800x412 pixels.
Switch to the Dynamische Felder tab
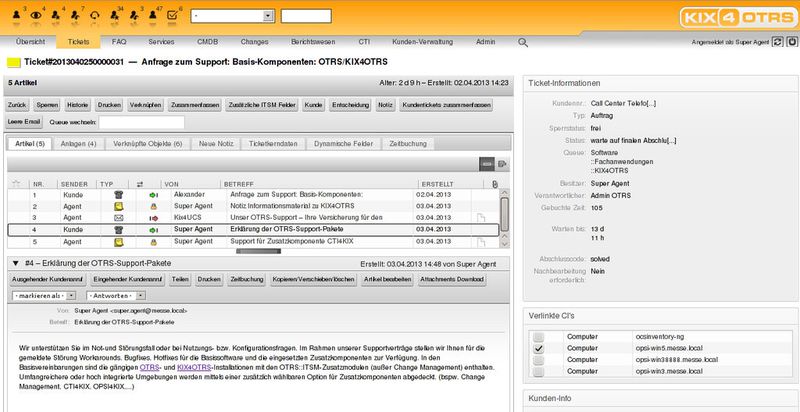[343, 144]
